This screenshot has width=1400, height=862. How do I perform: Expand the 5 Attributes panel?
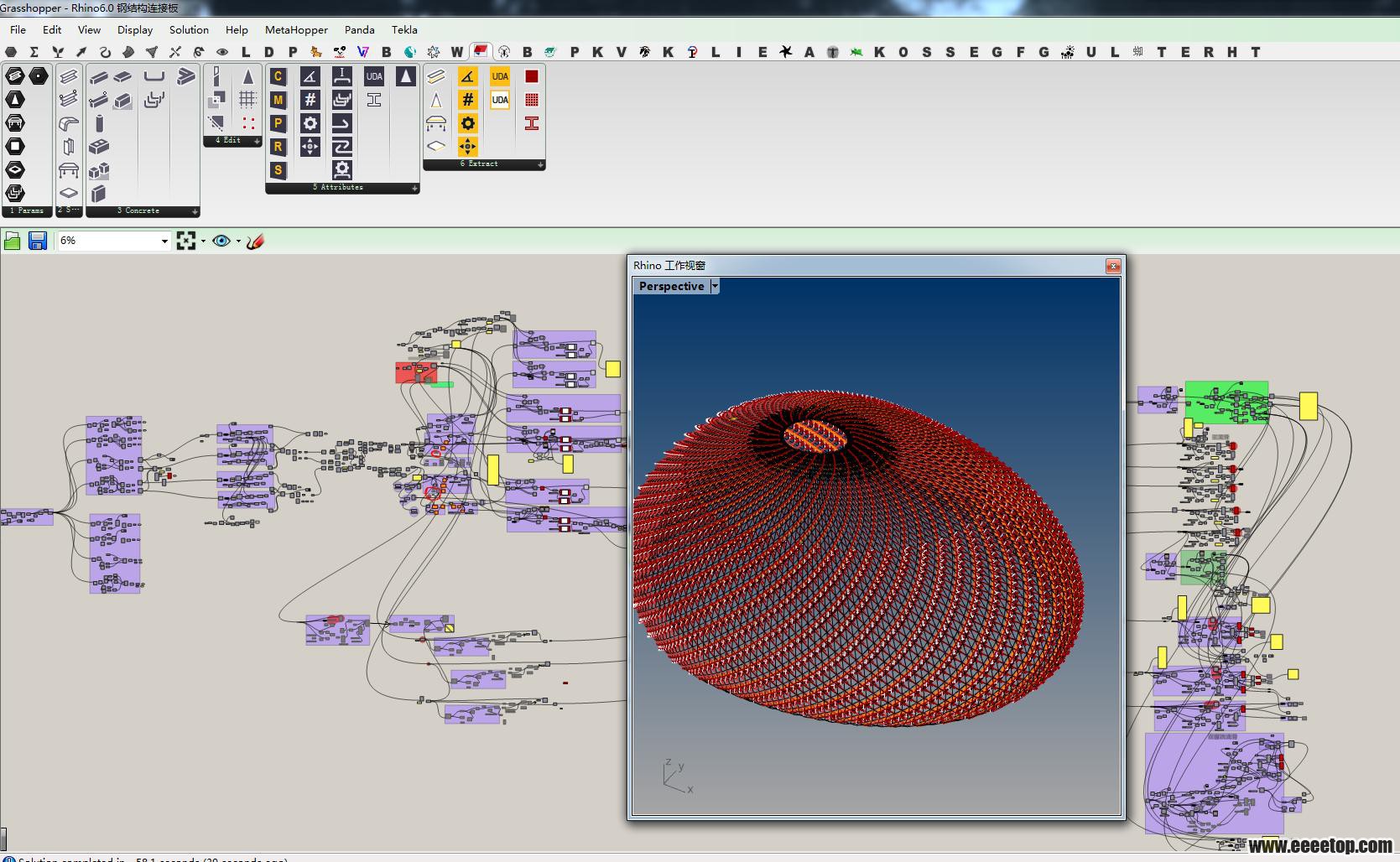click(x=414, y=188)
